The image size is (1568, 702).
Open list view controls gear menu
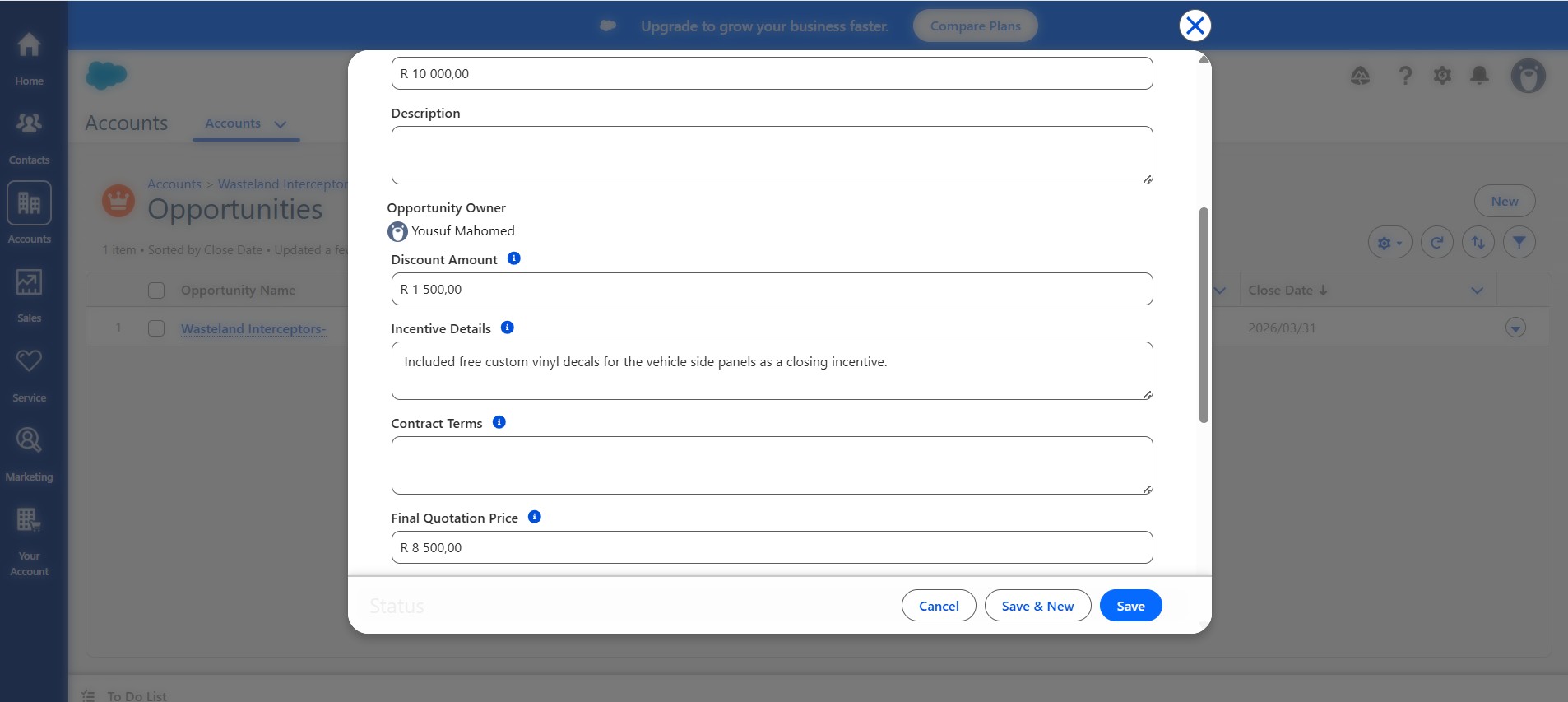point(1389,243)
